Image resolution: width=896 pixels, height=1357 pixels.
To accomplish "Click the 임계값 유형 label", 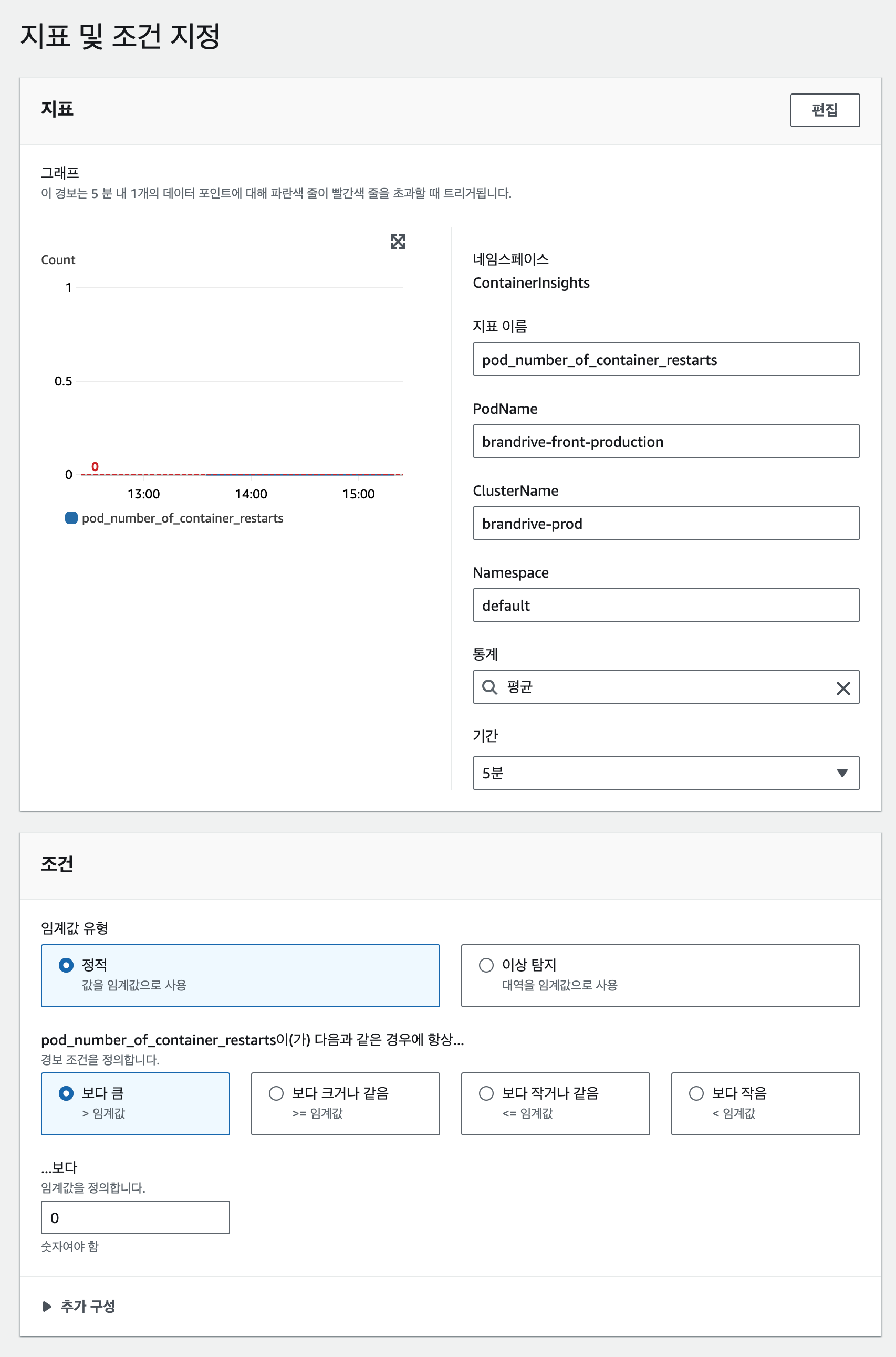I will pyautogui.click(x=74, y=928).
